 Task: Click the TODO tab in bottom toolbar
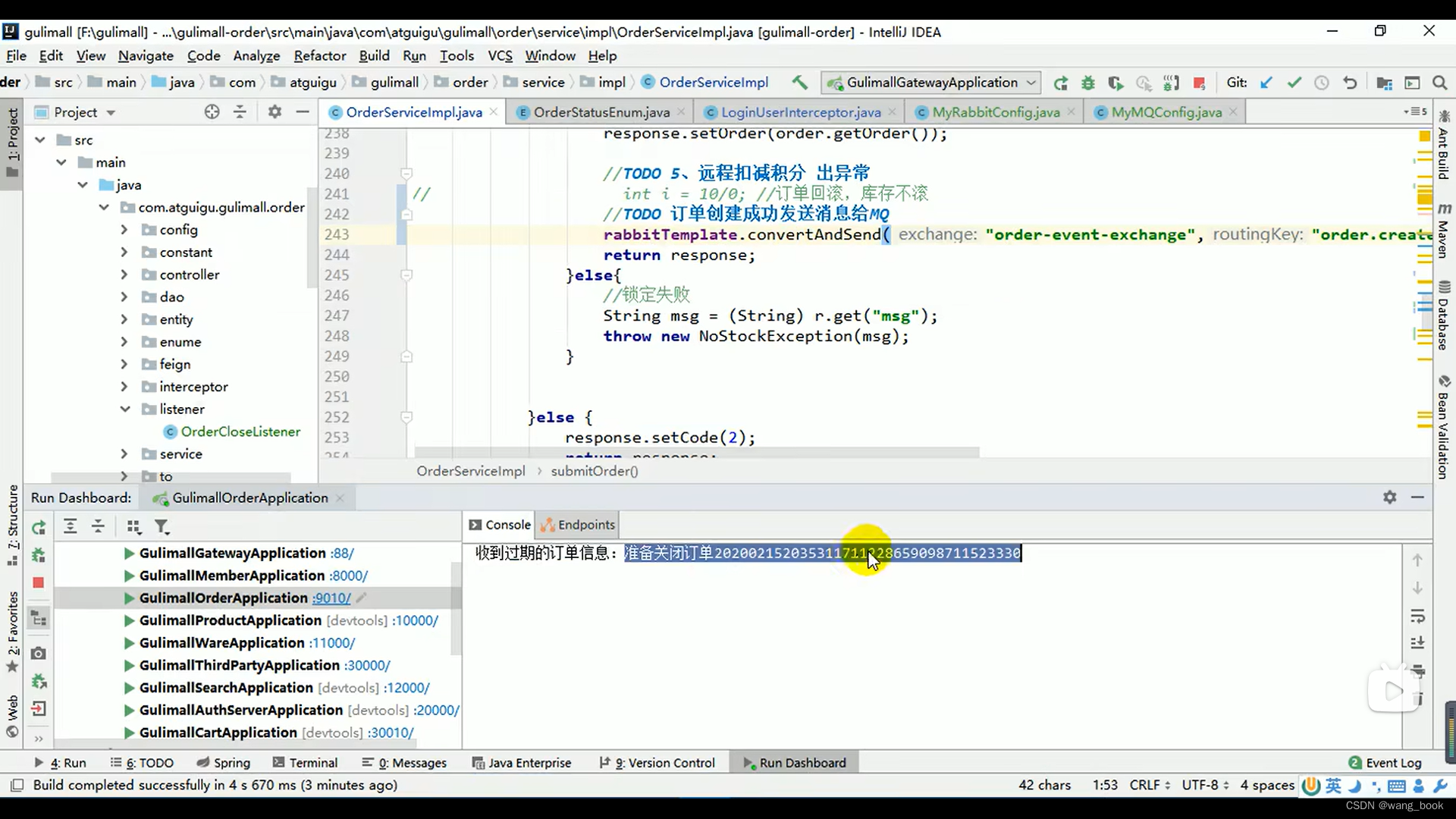click(x=148, y=762)
